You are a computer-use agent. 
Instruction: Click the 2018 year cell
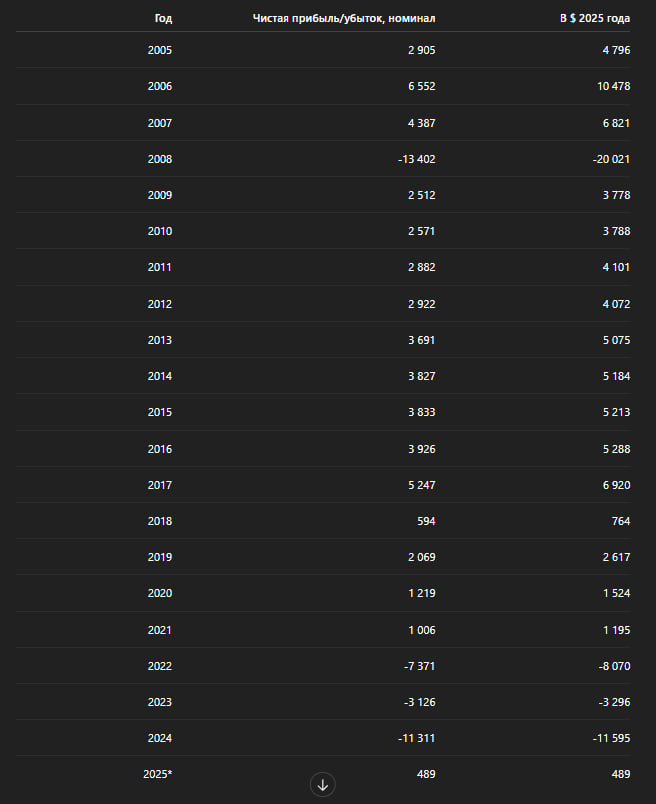point(159,521)
